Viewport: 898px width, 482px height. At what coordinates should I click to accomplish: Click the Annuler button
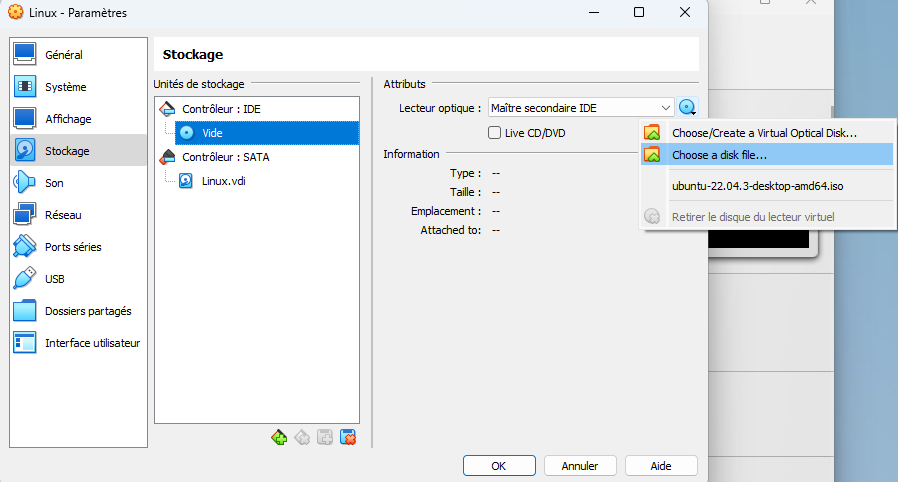(580, 466)
